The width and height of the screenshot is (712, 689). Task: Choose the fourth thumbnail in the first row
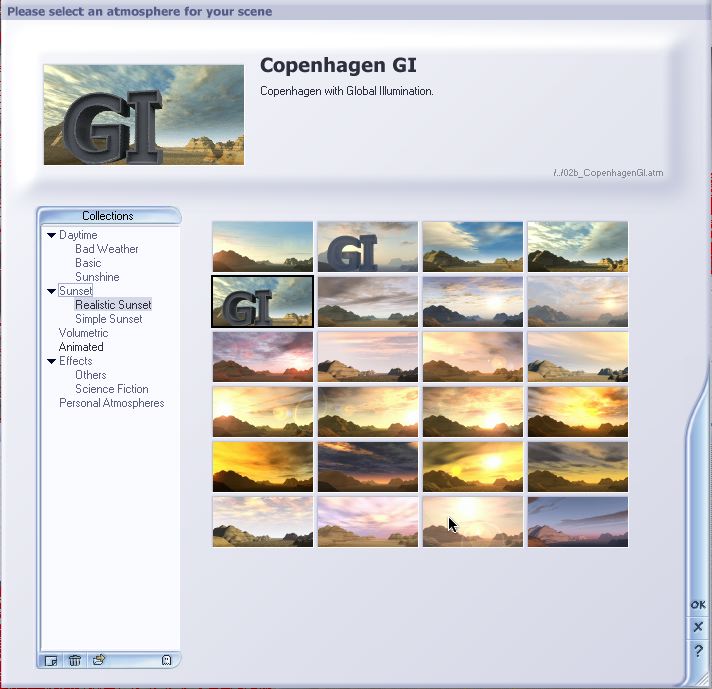[x=578, y=247]
